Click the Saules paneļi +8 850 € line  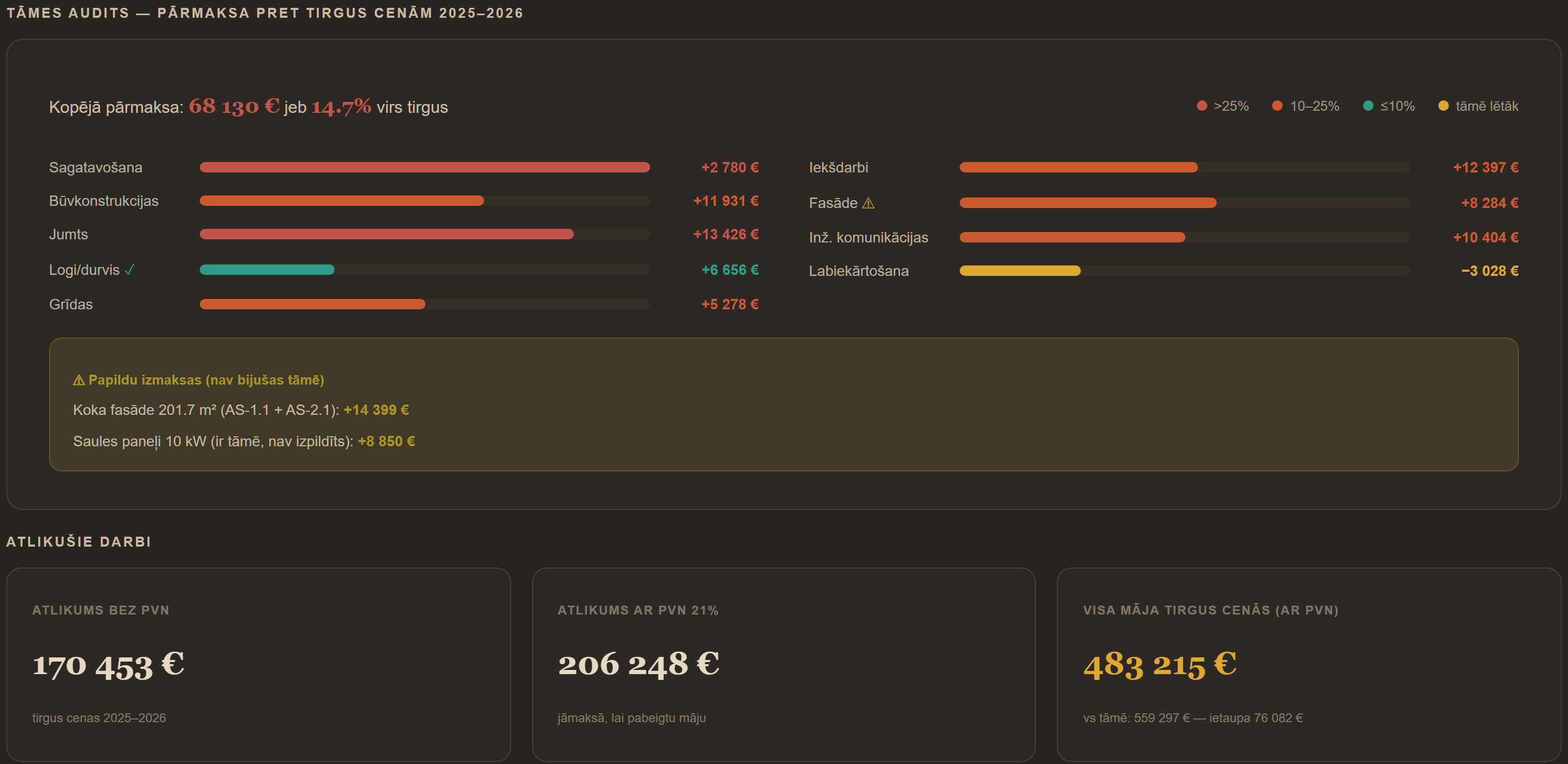[x=244, y=442]
